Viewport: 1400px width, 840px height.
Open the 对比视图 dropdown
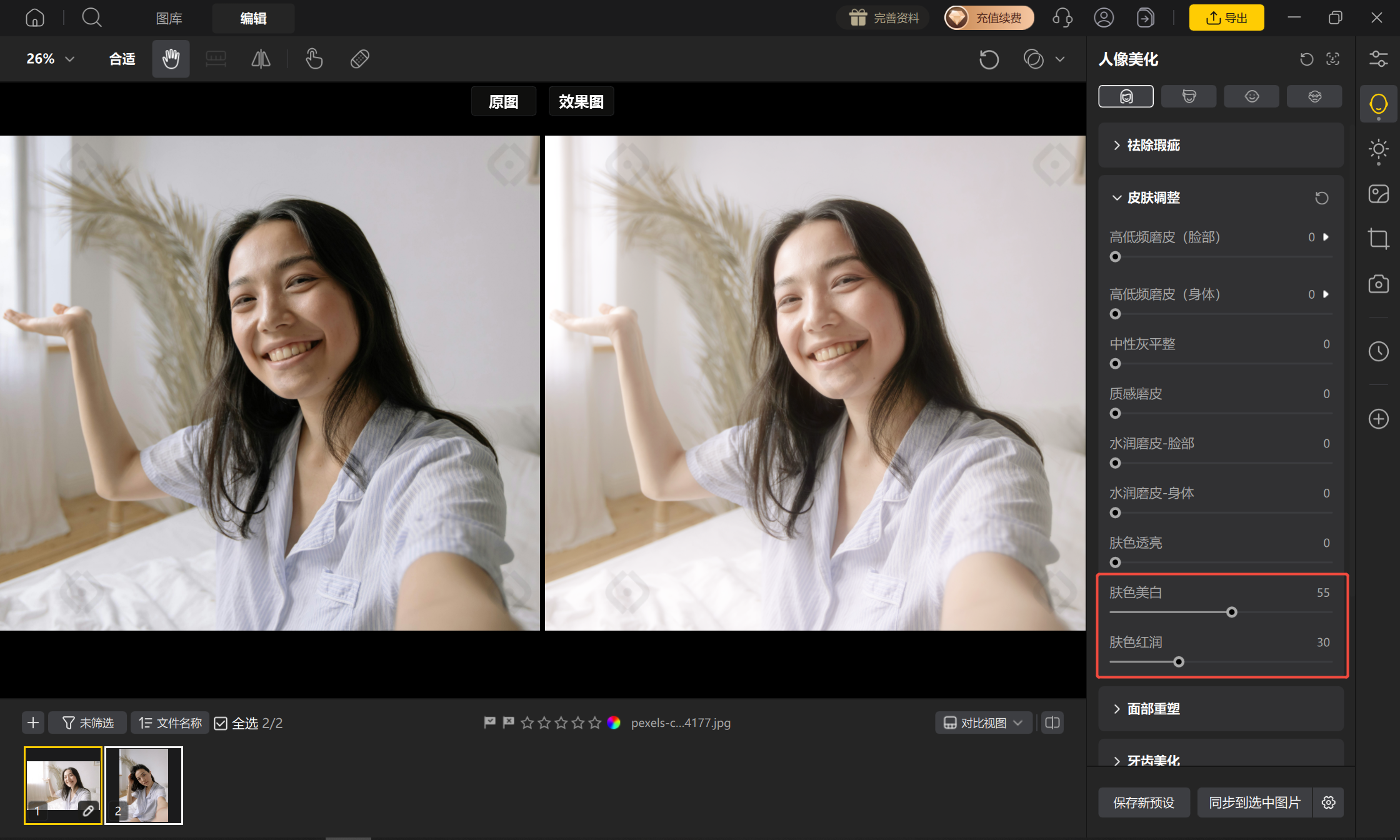[x=983, y=722]
